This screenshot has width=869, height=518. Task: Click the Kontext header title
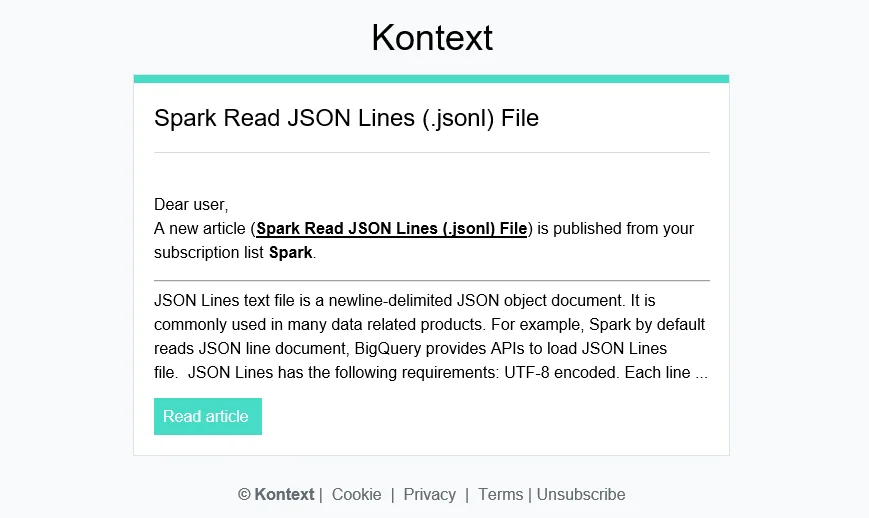pos(432,38)
